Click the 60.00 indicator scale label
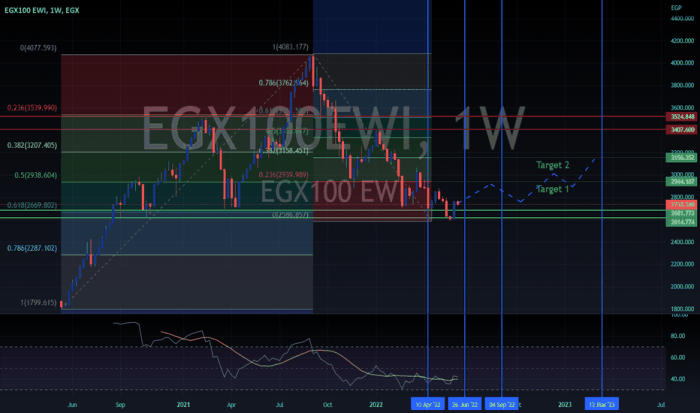The height and width of the screenshot is (413, 700). (678, 358)
